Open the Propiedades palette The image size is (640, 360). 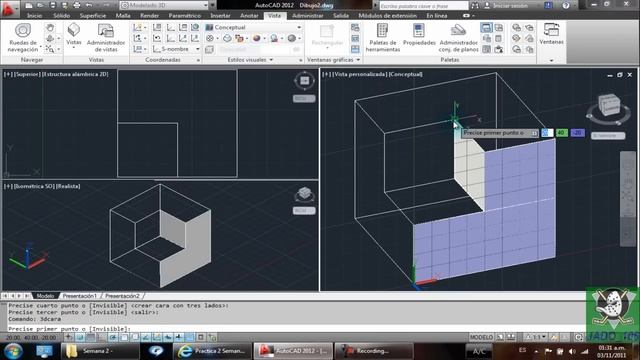[419, 35]
